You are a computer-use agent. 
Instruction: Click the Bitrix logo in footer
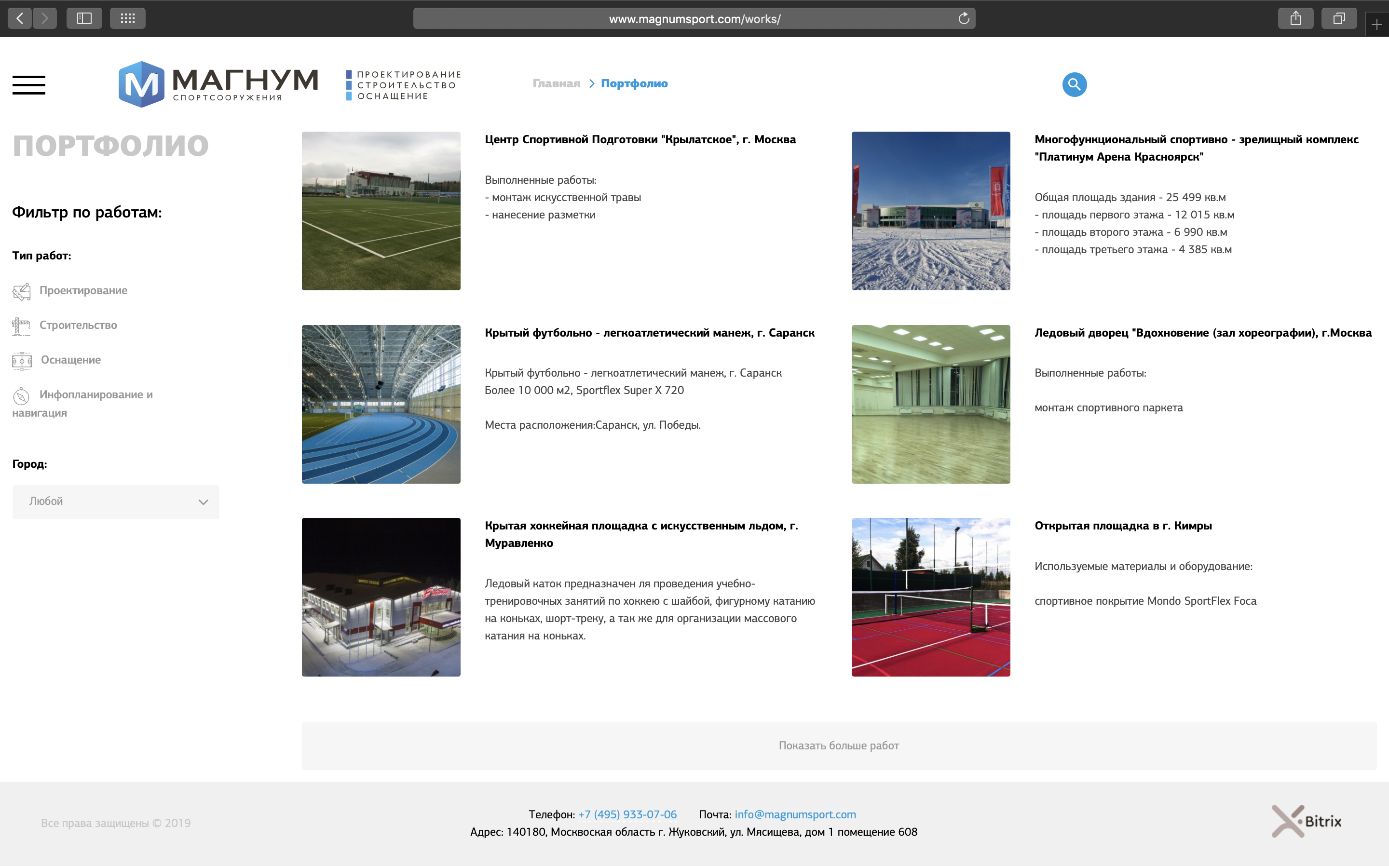coord(1307,821)
